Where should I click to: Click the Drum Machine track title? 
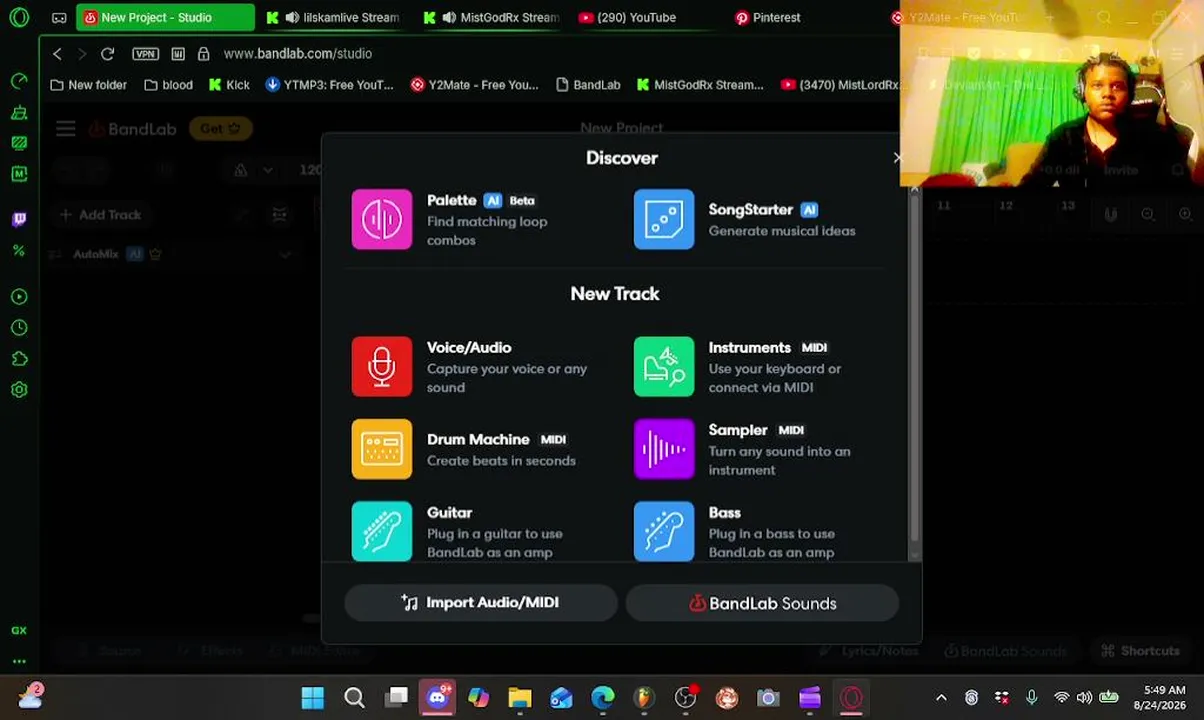click(x=478, y=439)
